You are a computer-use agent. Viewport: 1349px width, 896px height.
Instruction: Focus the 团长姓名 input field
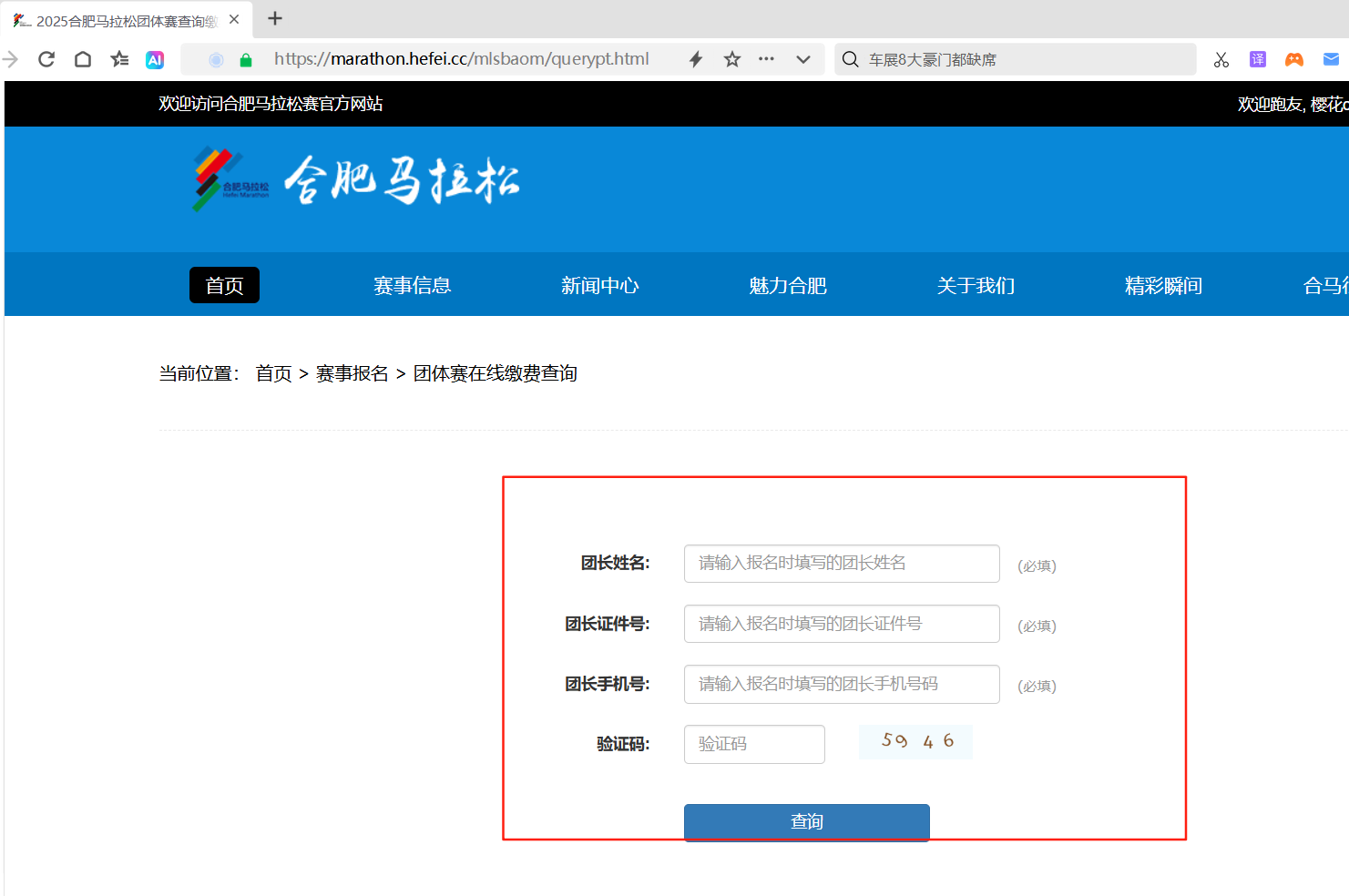coord(842,564)
